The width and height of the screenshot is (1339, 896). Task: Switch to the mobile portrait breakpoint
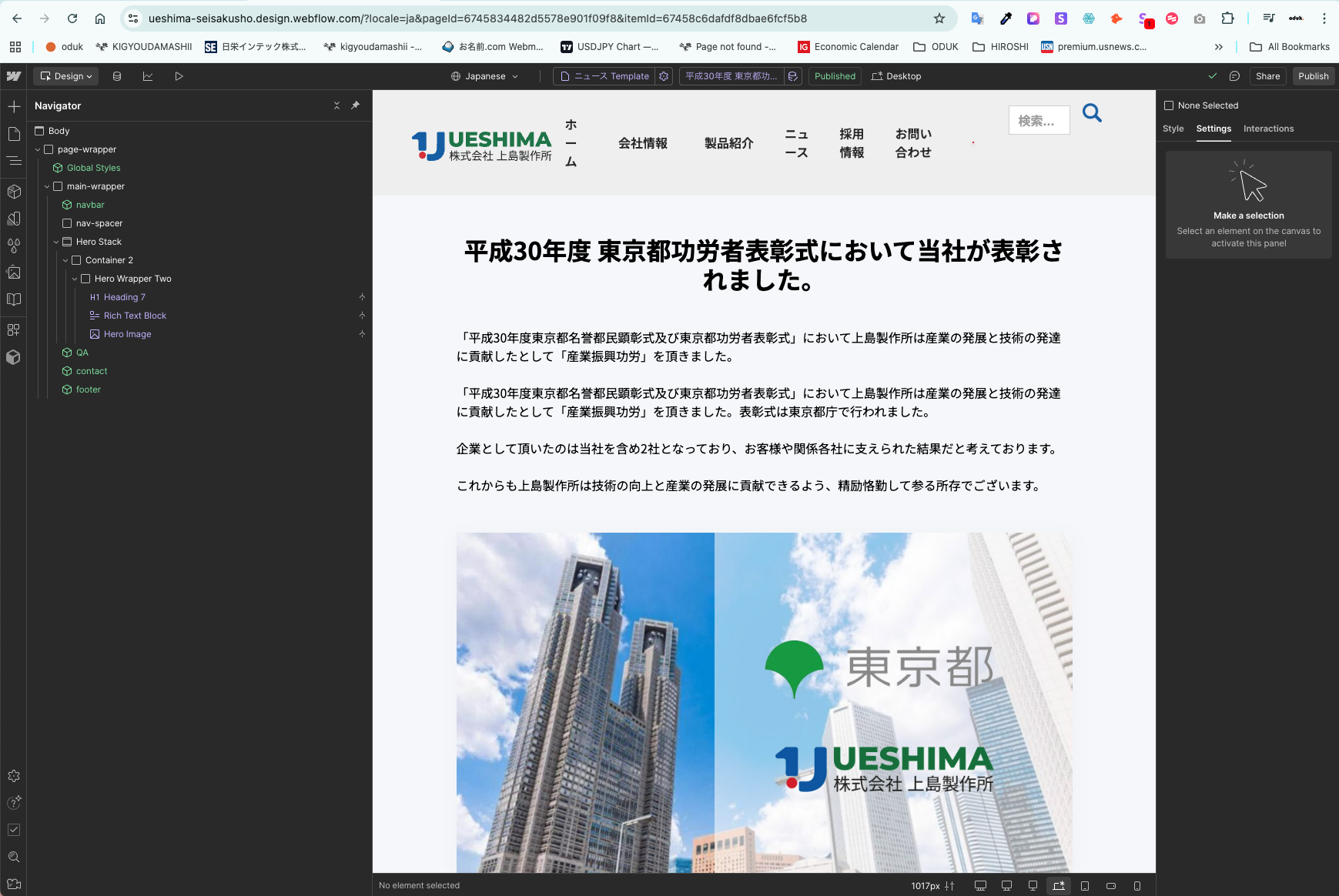(1137, 885)
